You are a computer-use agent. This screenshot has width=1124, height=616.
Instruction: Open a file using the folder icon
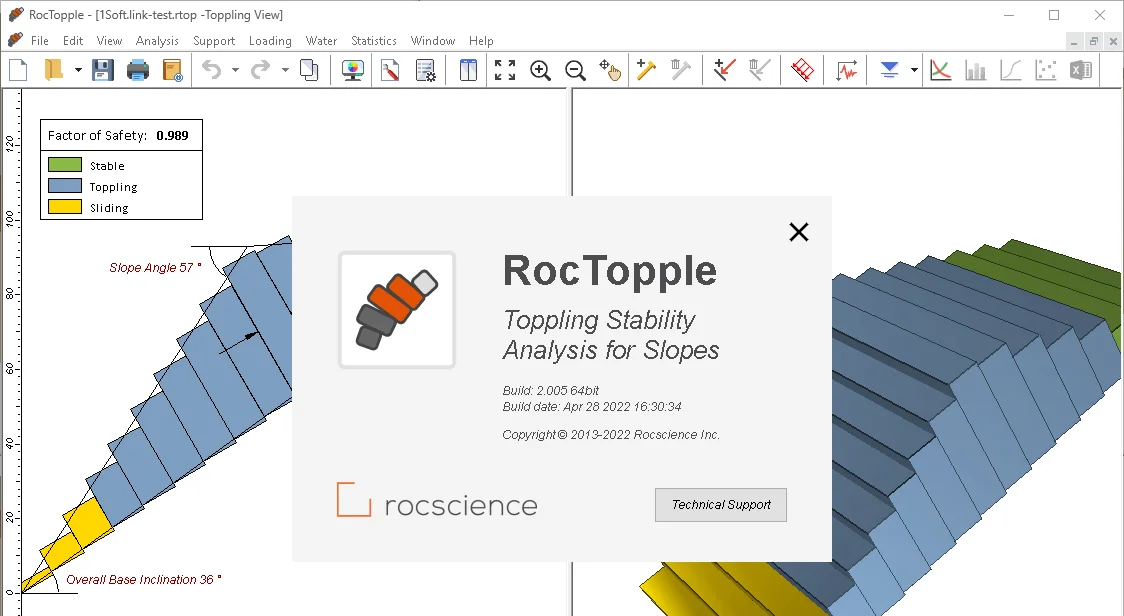tap(54, 70)
